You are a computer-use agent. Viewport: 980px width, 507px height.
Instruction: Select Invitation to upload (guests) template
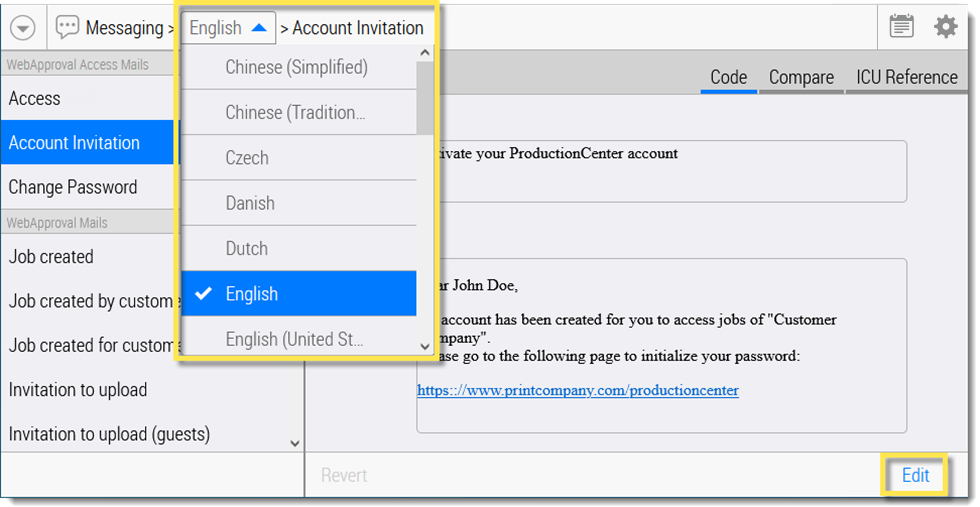point(144,434)
